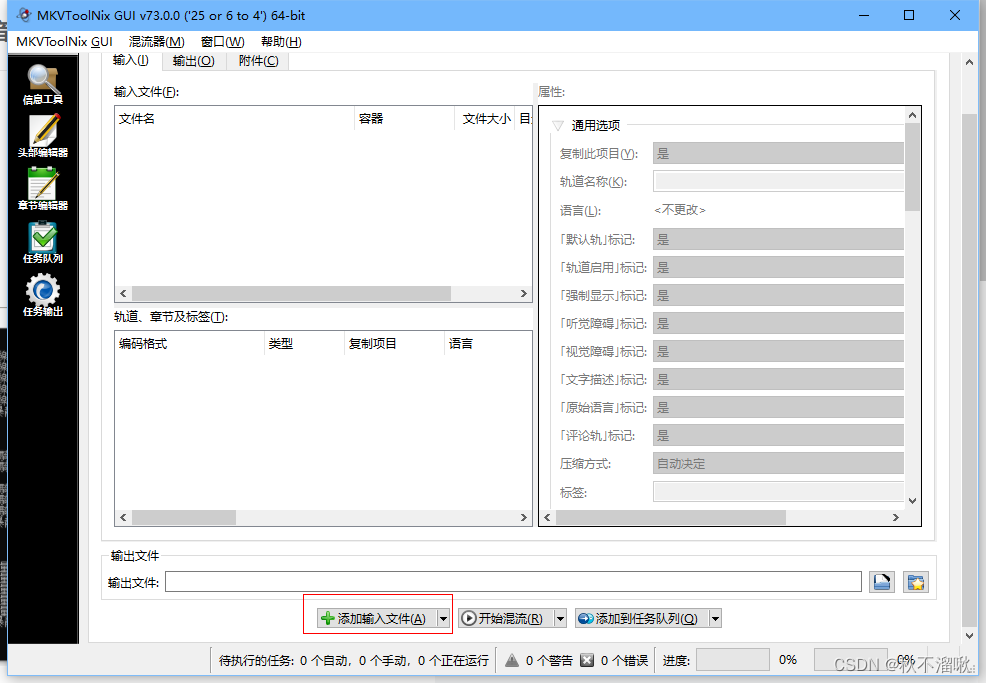
Task: Switch to the 输出(O) tab
Action: pos(194,61)
